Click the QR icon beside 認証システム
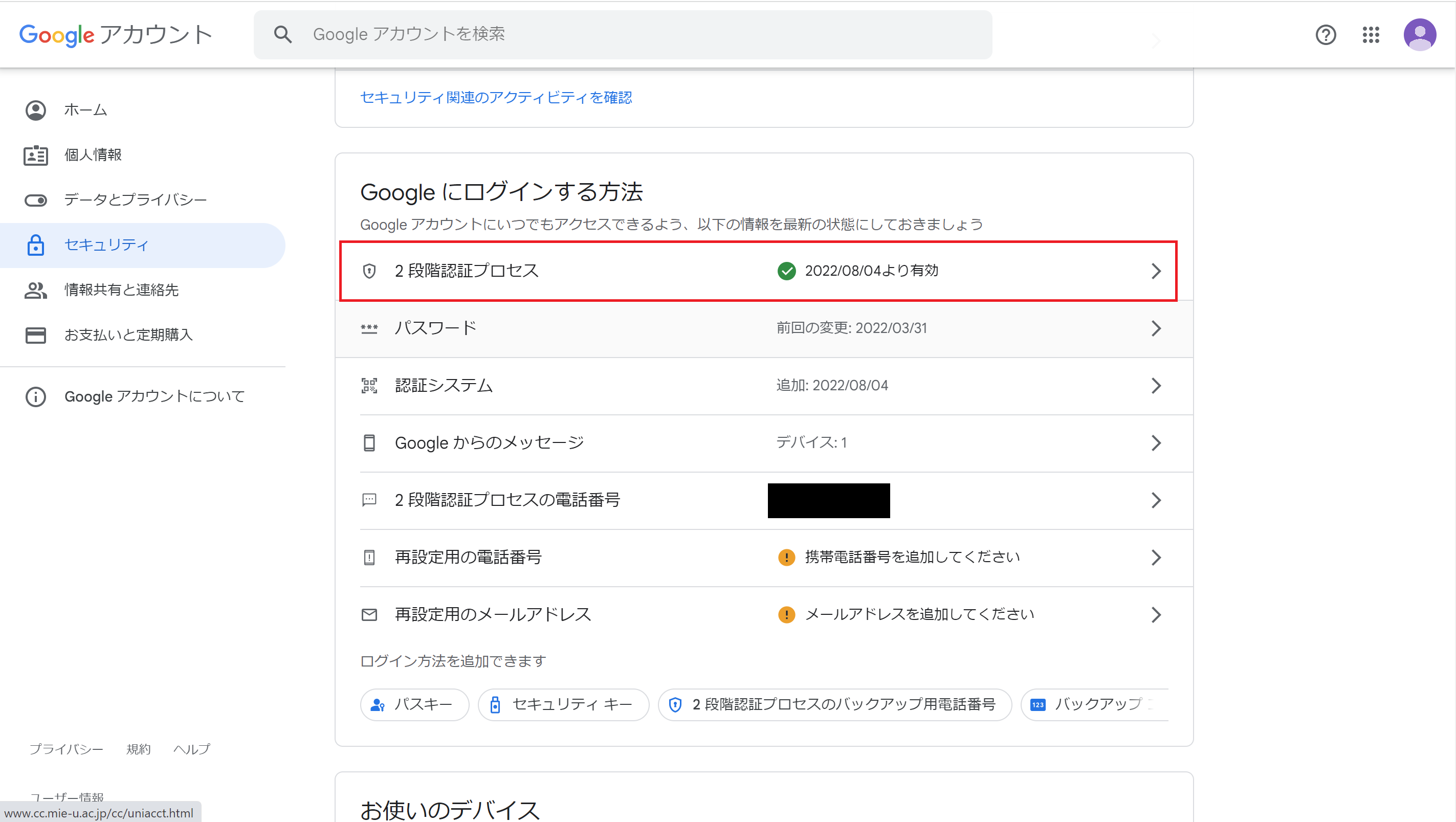This screenshot has width=1456, height=822. coord(369,386)
